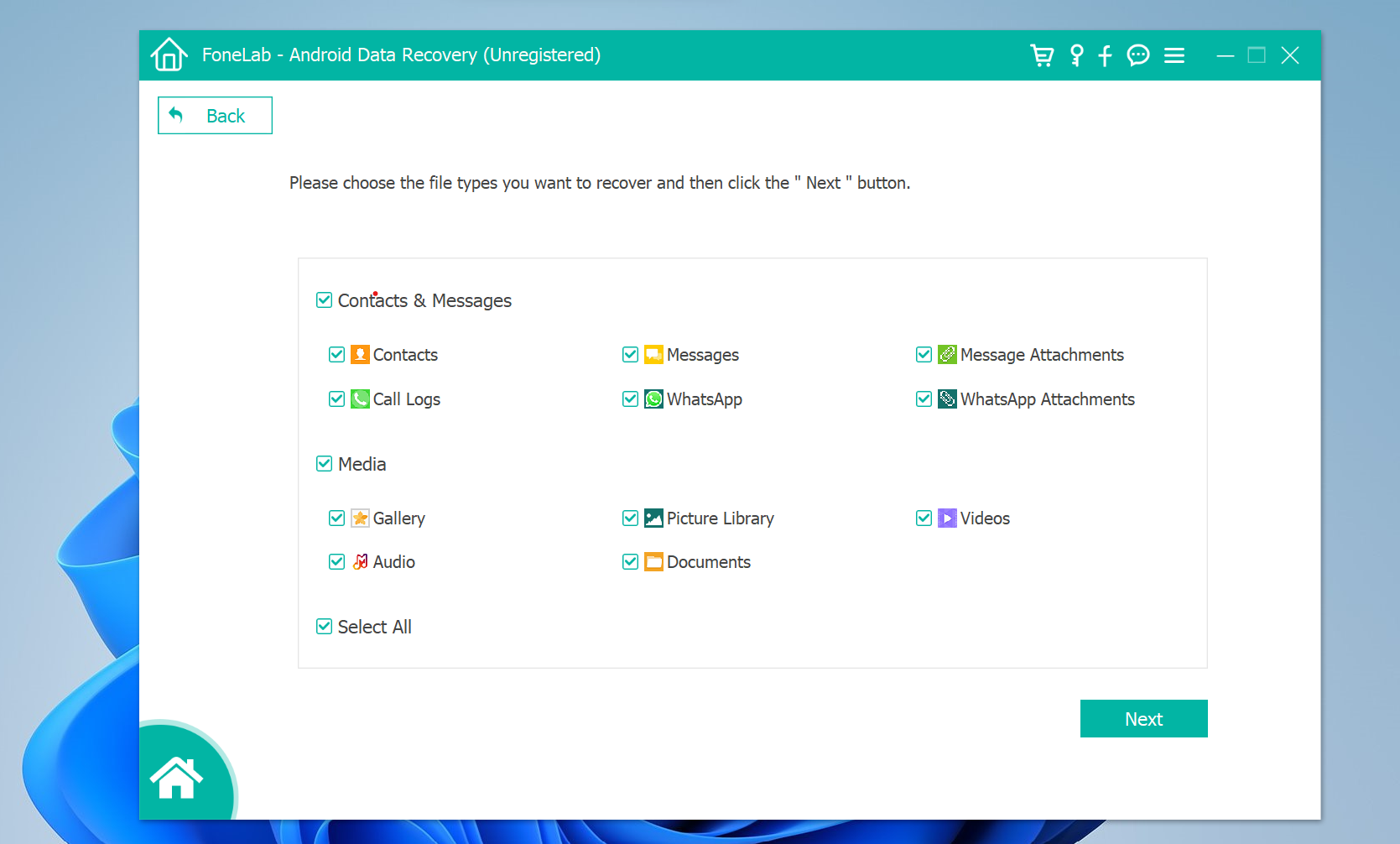Uncheck the Videos checkbox
Viewport: 1400px width, 844px height.
coord(924,518)
